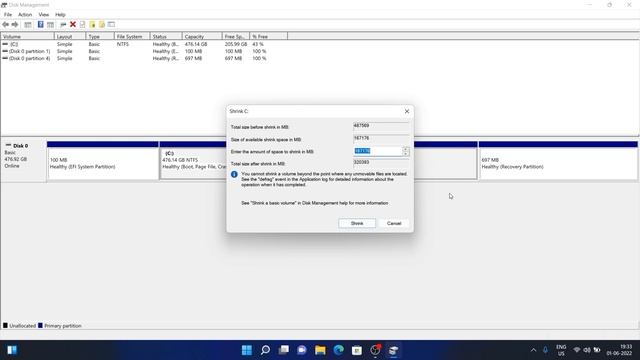Expand the hidden system tray icons chevron
The image size is (640, 360).
(x=533, y=350)
